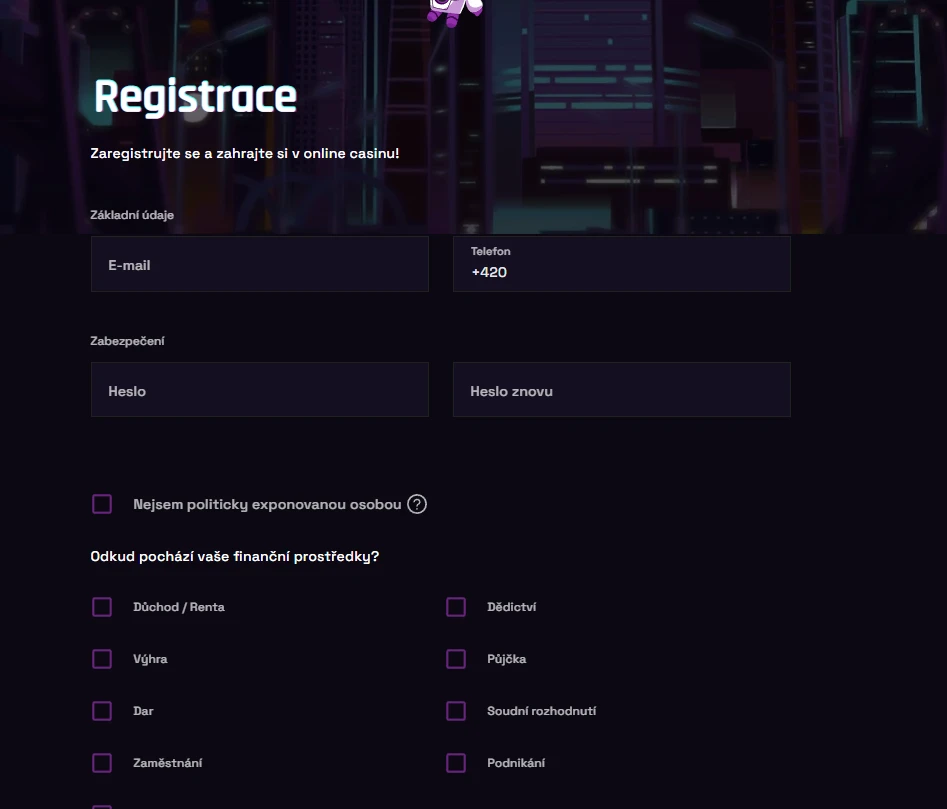Select the Heslo password field
Viewport: 947px width, 809px height.
259,390
